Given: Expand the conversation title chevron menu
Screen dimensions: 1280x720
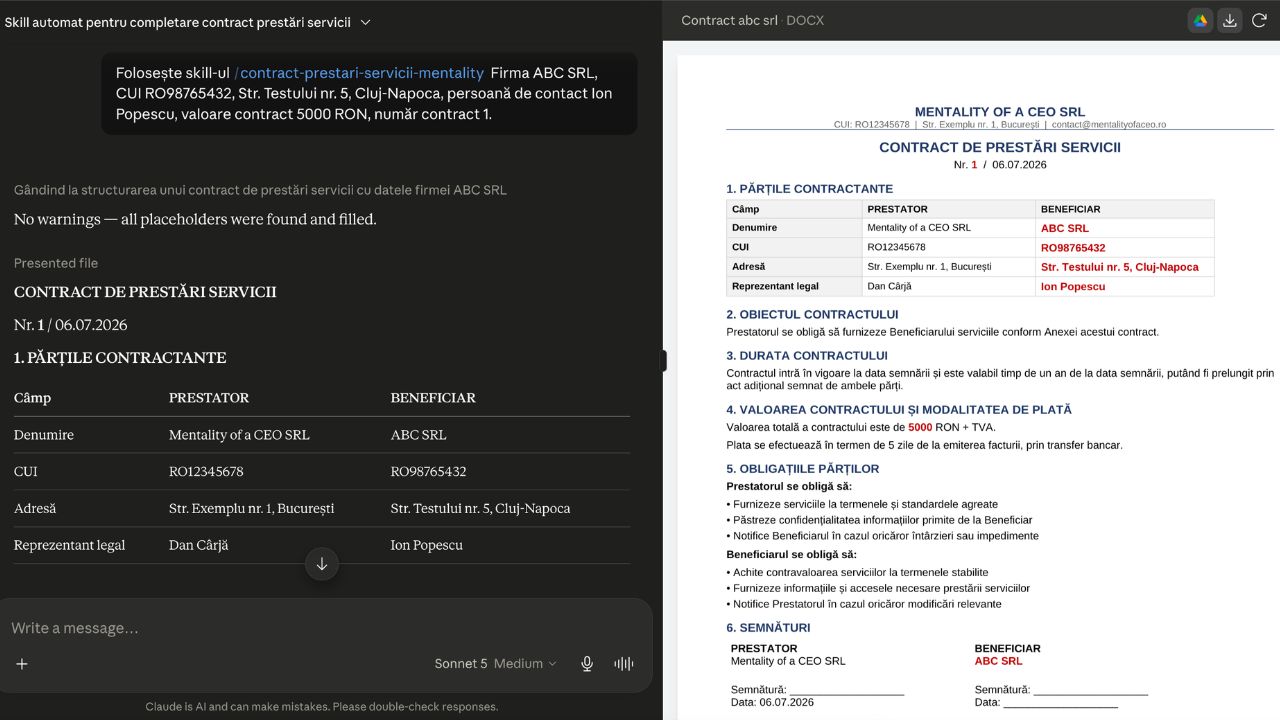Looking at the screenshot, I should [x=365, y=22].
